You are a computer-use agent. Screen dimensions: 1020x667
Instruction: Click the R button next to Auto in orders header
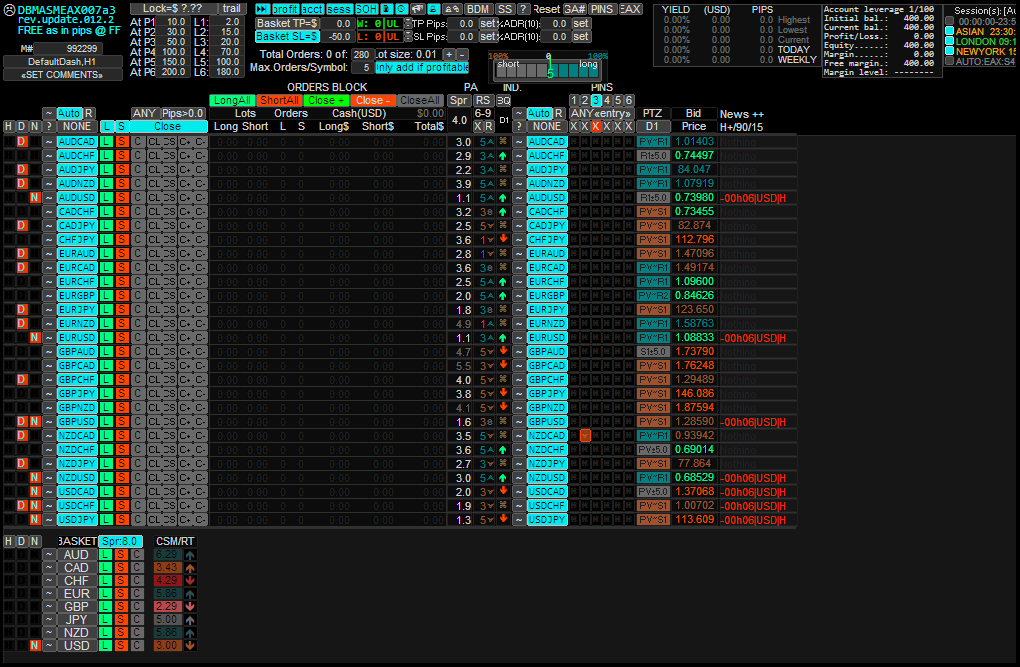point(89,113)
